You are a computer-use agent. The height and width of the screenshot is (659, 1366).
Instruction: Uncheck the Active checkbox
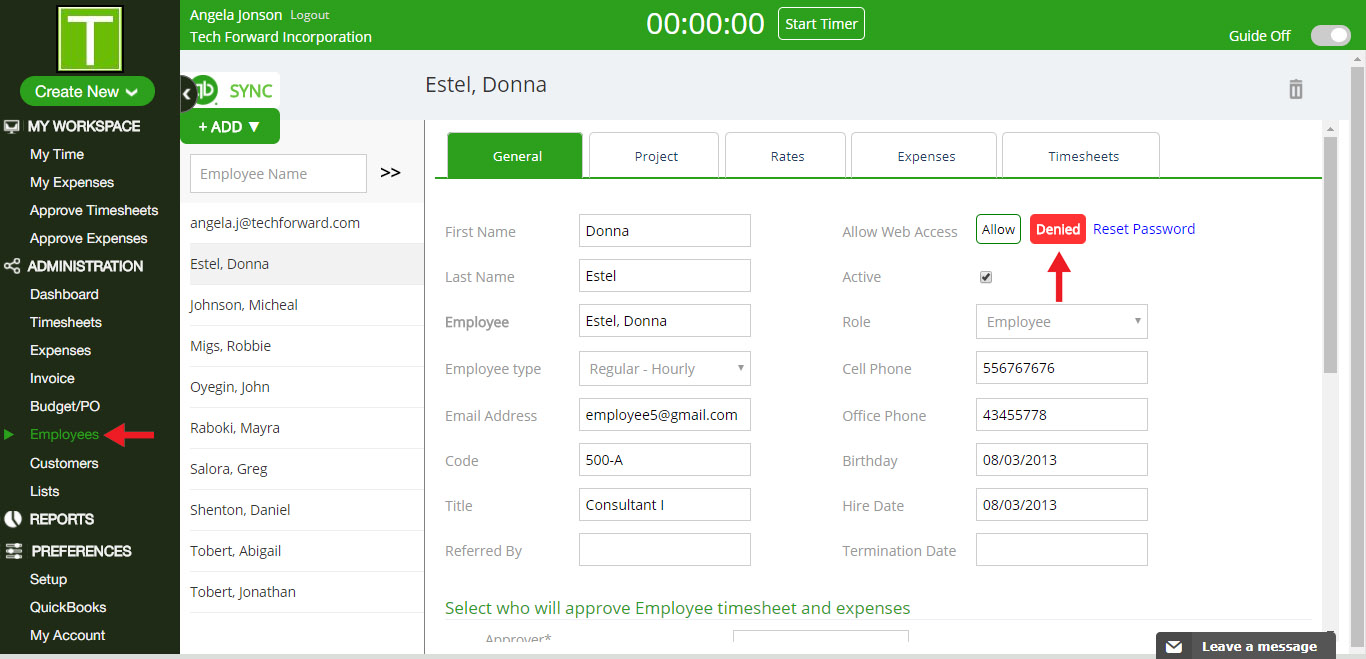(x=986, y=277)
